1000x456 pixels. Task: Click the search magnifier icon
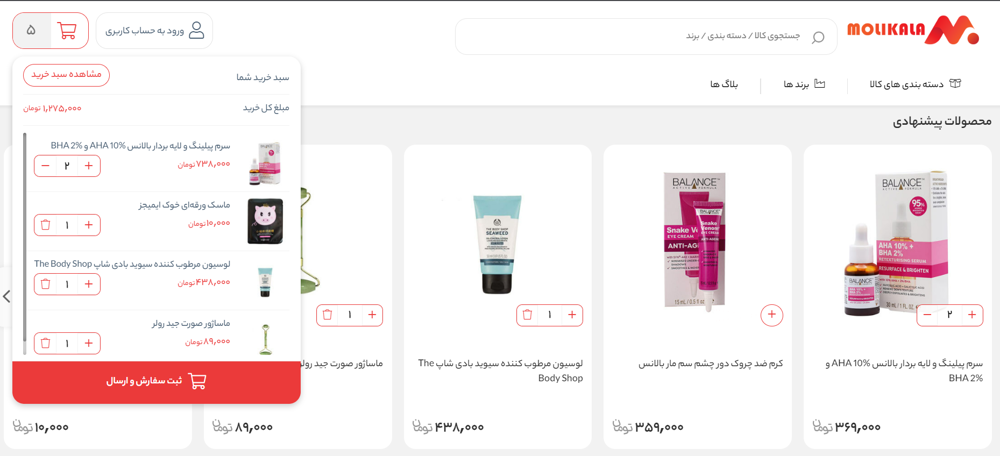[818, 37]
